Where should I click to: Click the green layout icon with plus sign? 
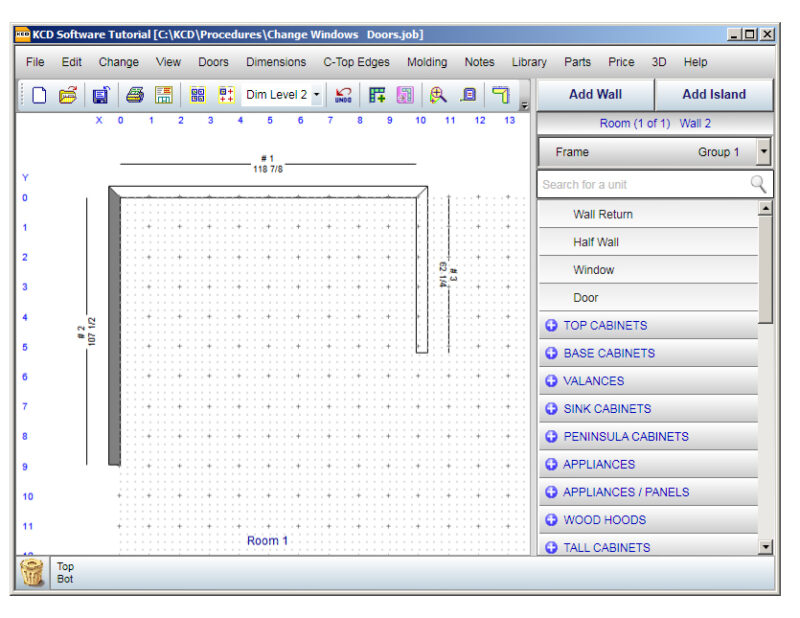(377, 95)
